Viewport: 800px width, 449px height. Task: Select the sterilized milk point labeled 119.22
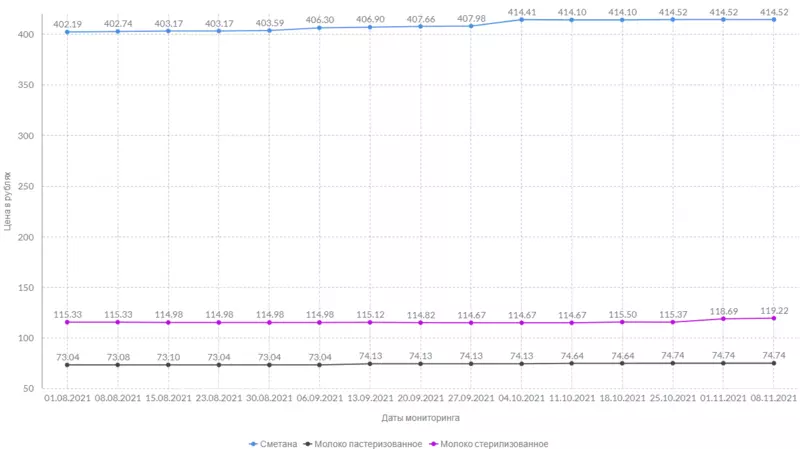(774, 318)
